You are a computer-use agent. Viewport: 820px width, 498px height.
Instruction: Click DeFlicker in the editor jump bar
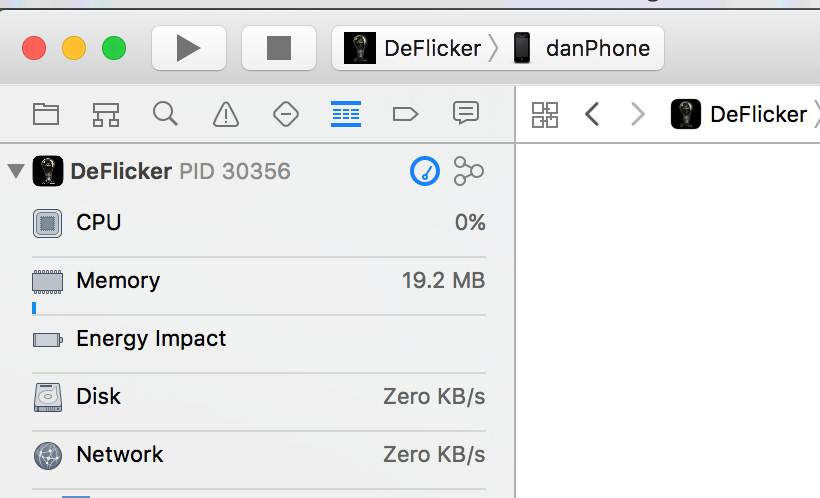point(740,114)
